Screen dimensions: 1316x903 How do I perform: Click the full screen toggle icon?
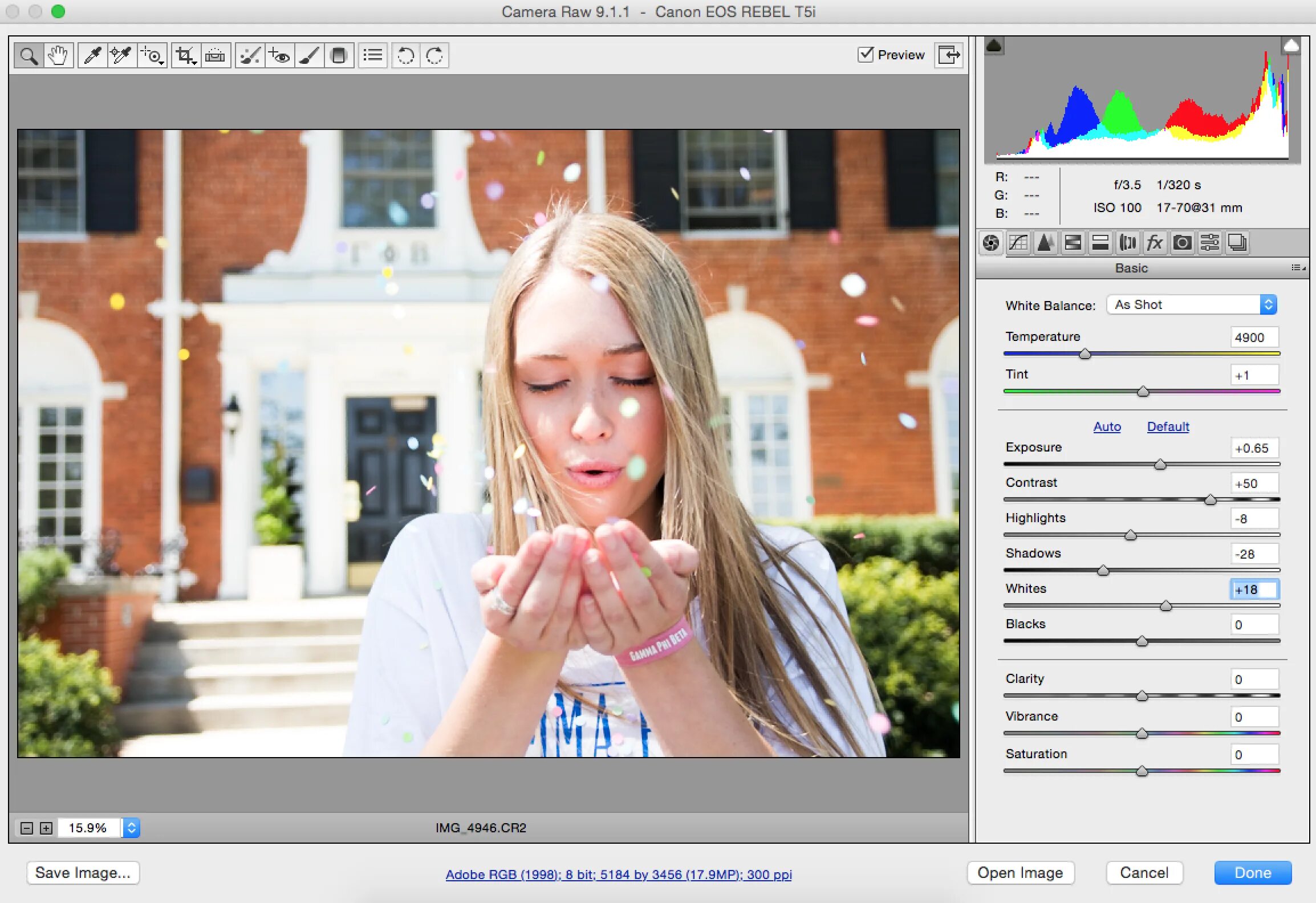949,55
